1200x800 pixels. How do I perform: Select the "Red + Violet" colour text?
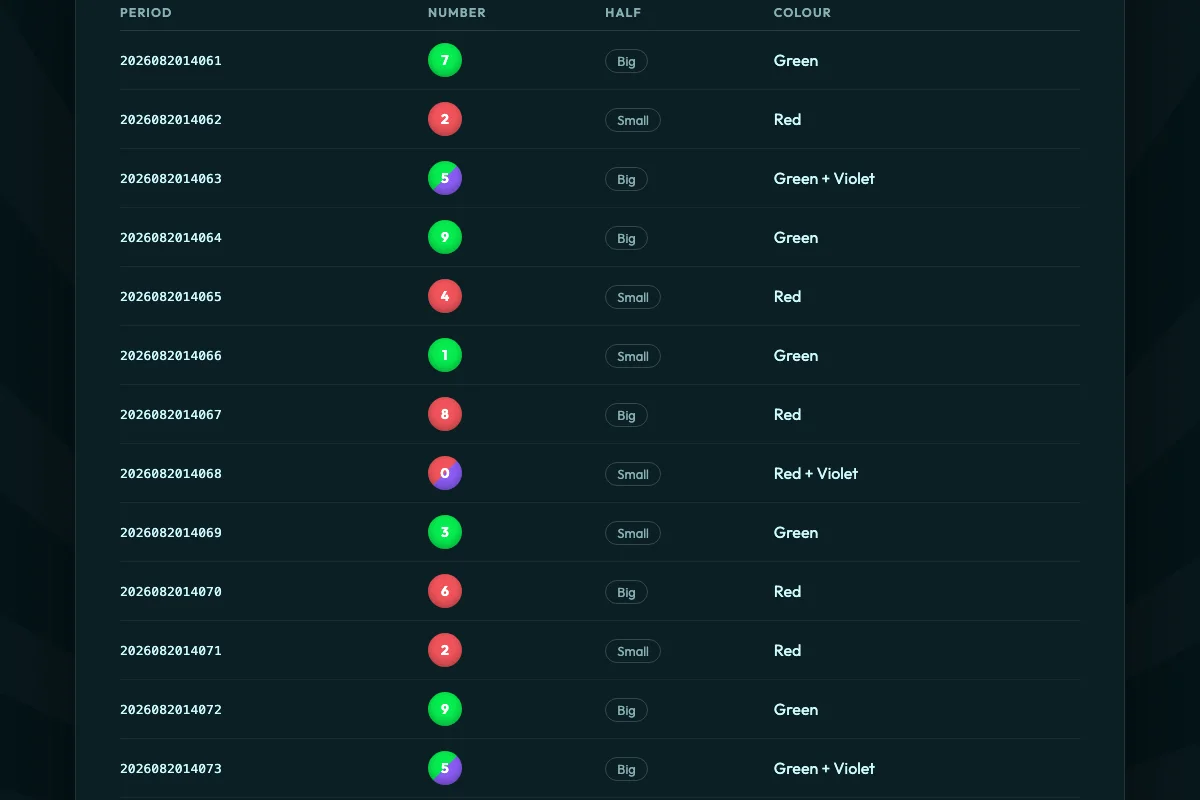click(816, 474)
